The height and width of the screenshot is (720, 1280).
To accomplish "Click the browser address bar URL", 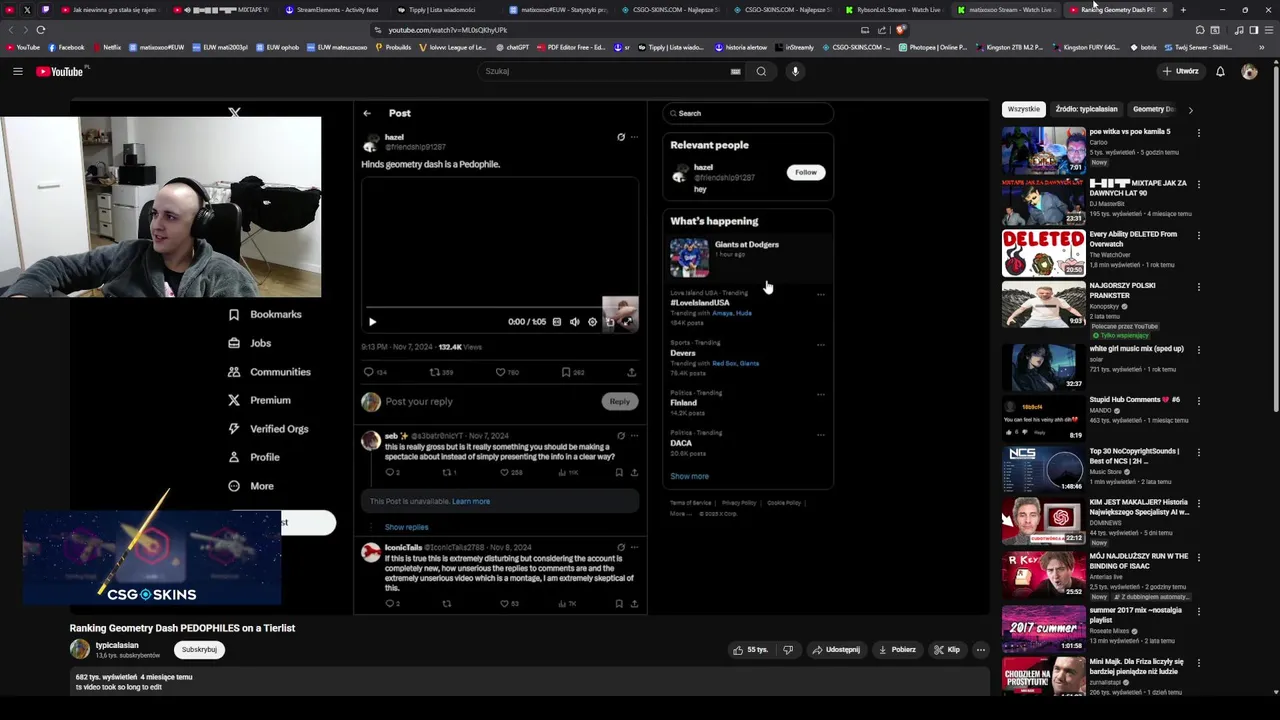I will (448, 30).
